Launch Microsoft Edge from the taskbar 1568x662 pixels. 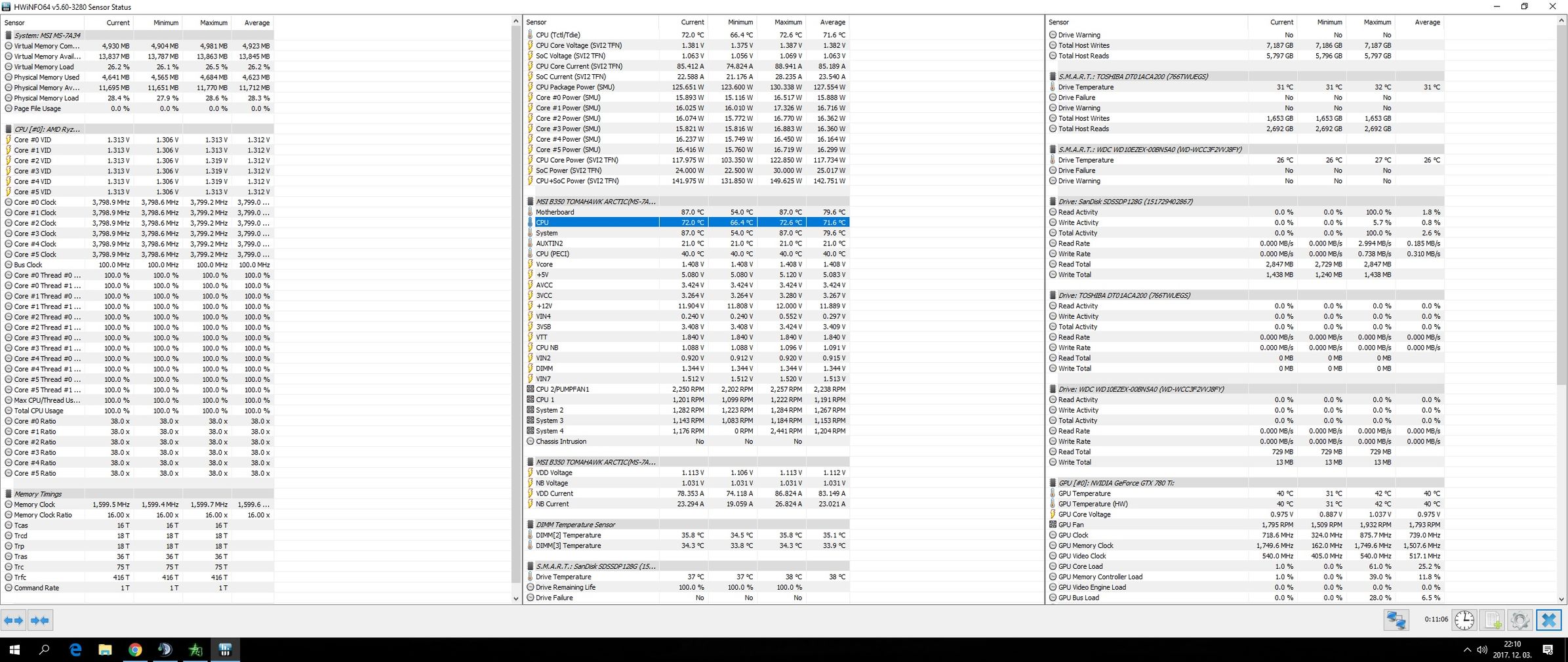pyautogui.click(x=75, y=650)
